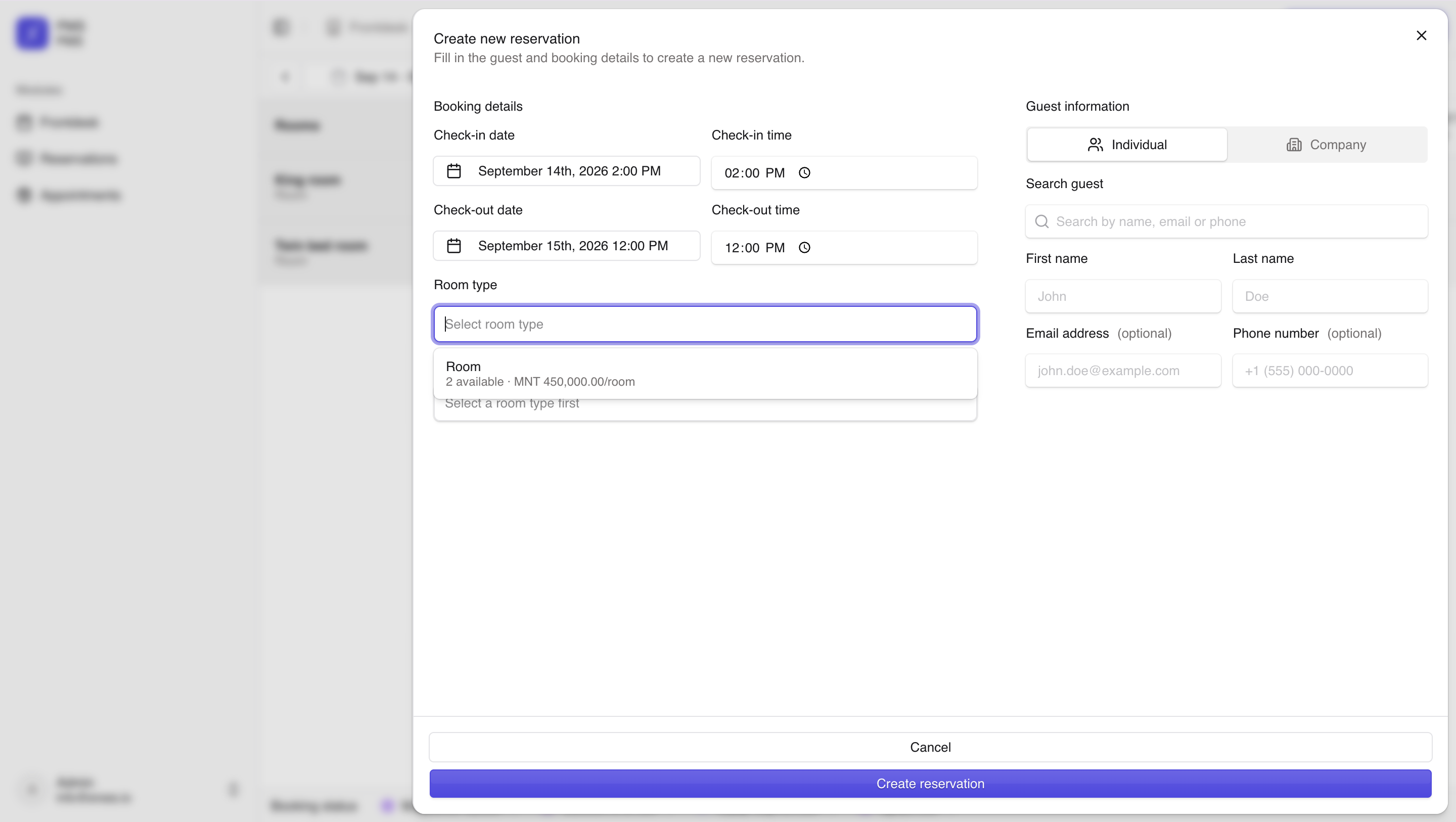The image size is (1456, 822).
Task: Click the Cancel button
Action: [x=930, y=747]
